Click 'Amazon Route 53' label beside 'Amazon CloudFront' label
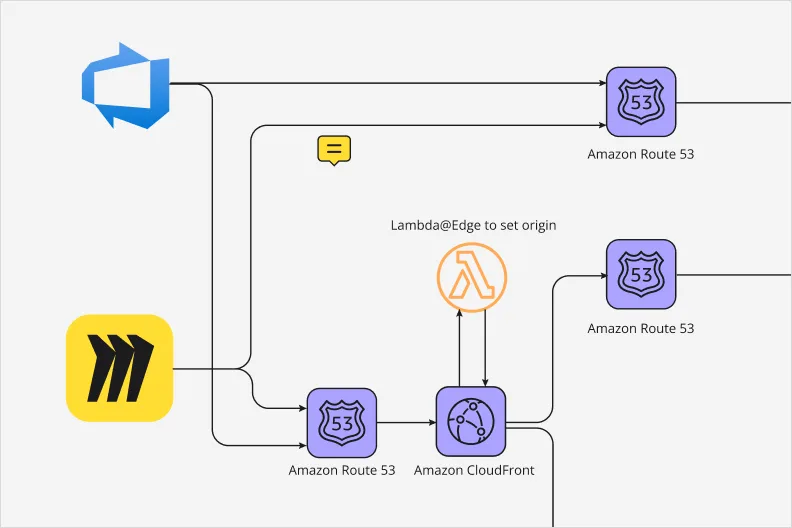 [x=342, y=470]
